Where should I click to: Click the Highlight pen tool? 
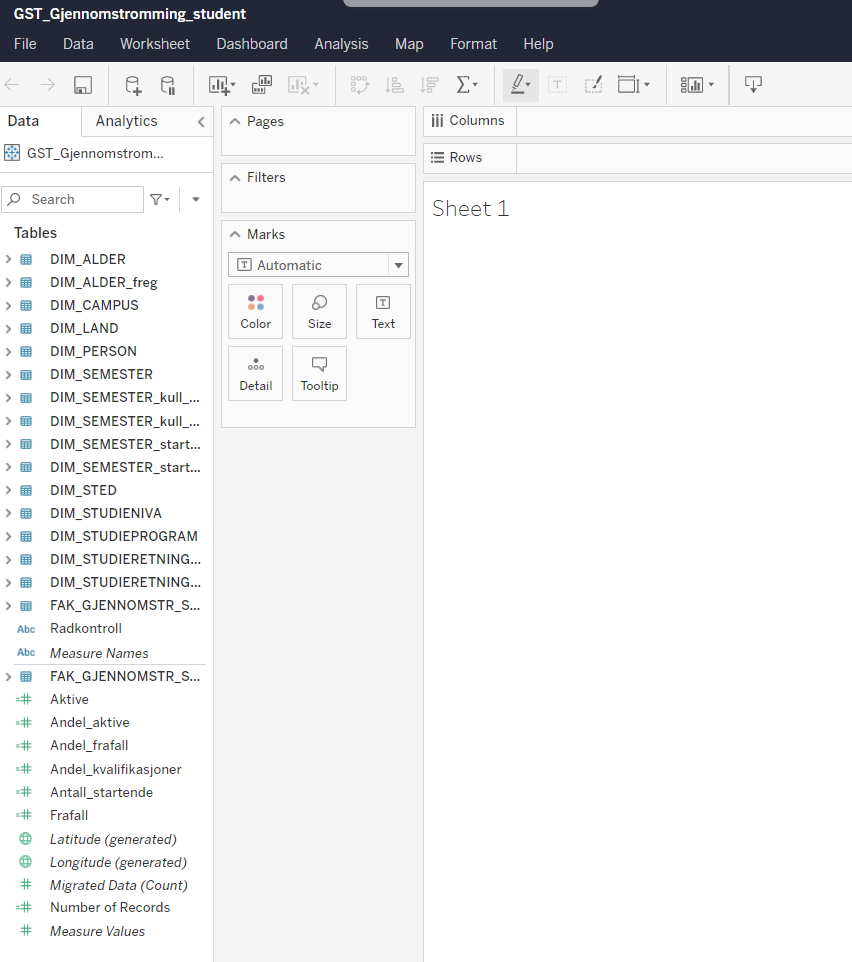[x=519, y=85]
